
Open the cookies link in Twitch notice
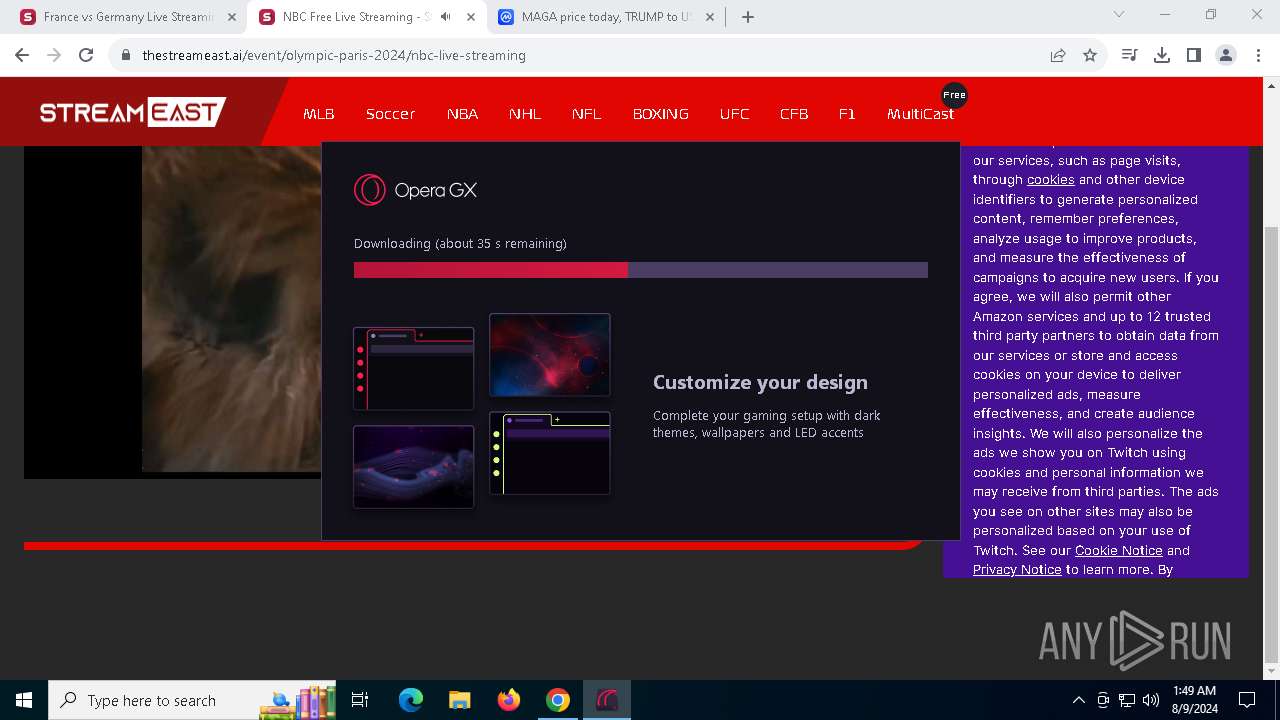tap(1050, 180)
